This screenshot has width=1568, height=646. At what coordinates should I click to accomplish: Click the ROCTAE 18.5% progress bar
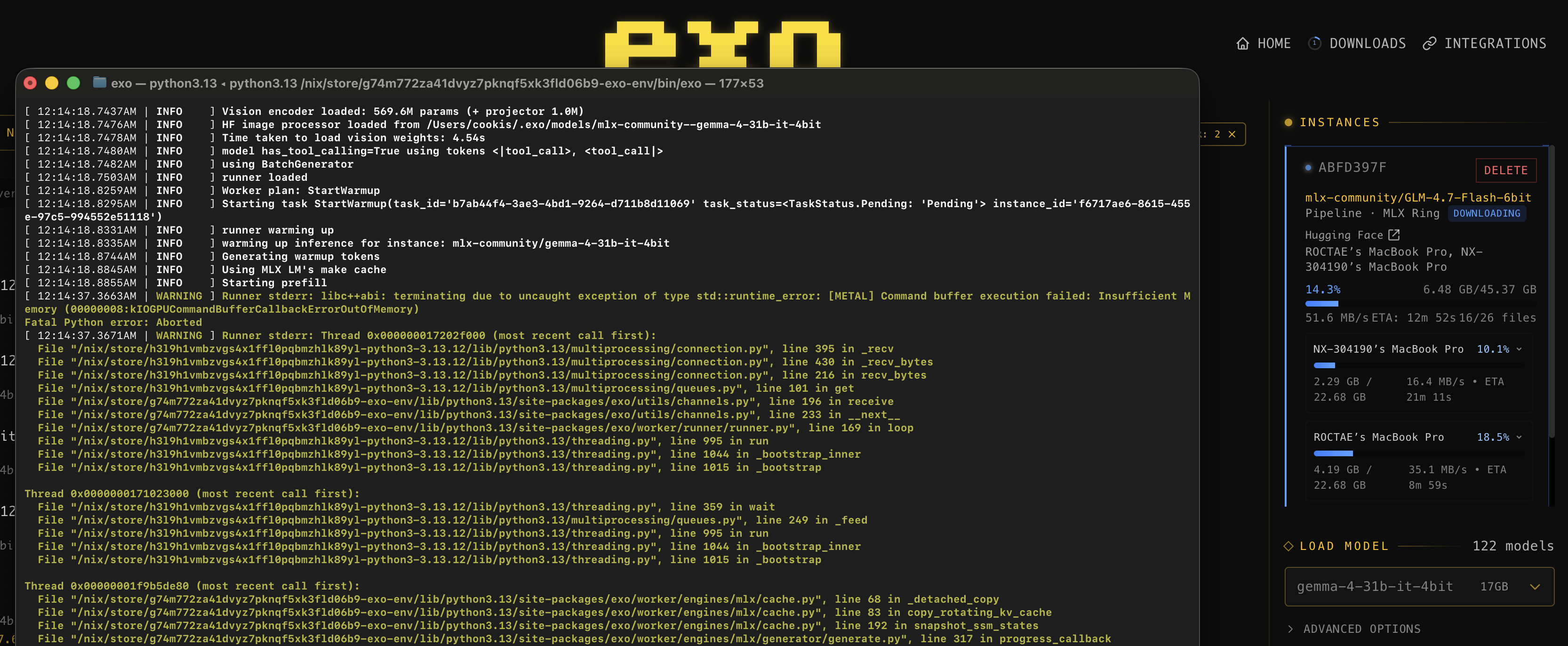point(1419,453)
